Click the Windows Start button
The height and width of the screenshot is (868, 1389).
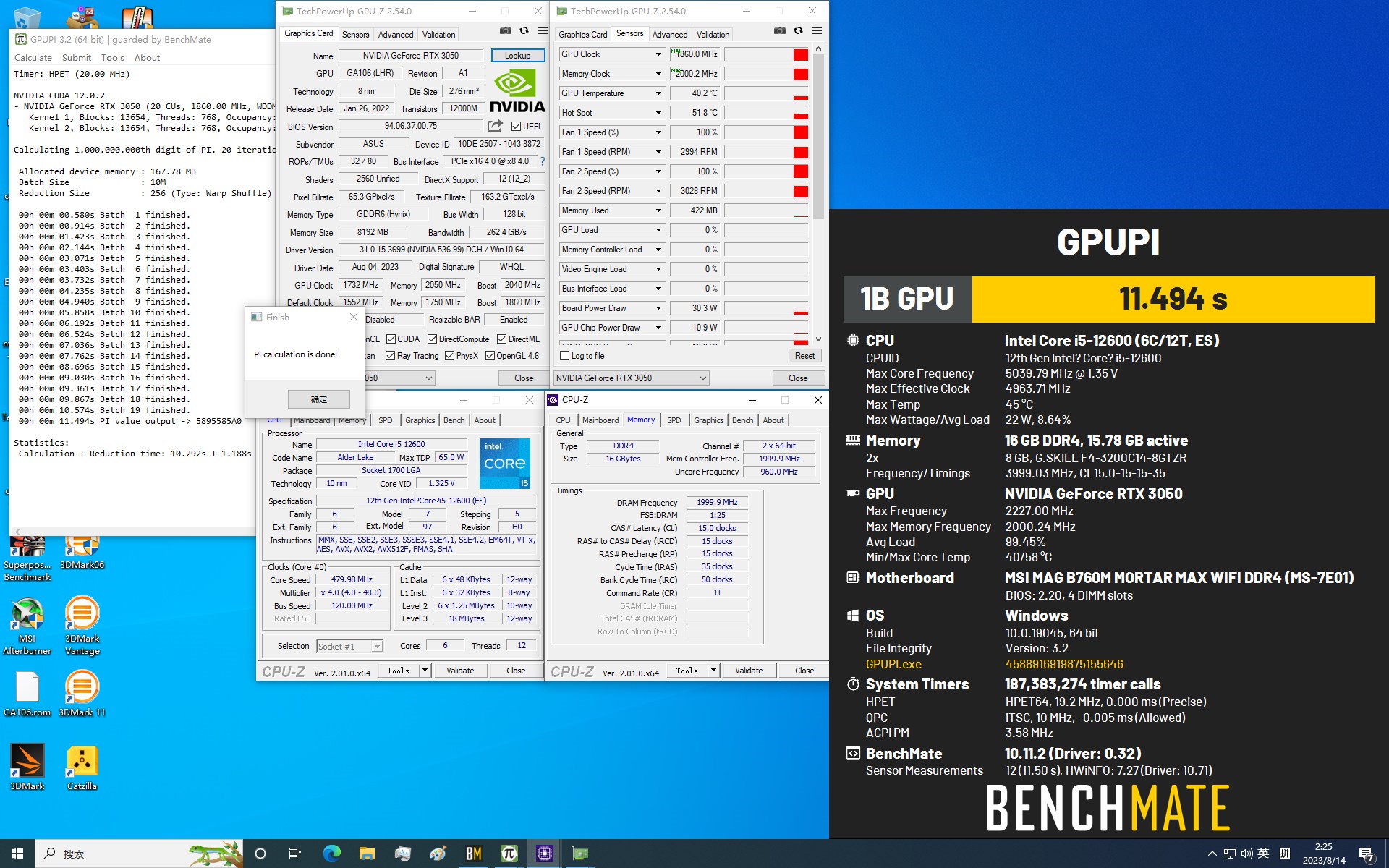17,854
